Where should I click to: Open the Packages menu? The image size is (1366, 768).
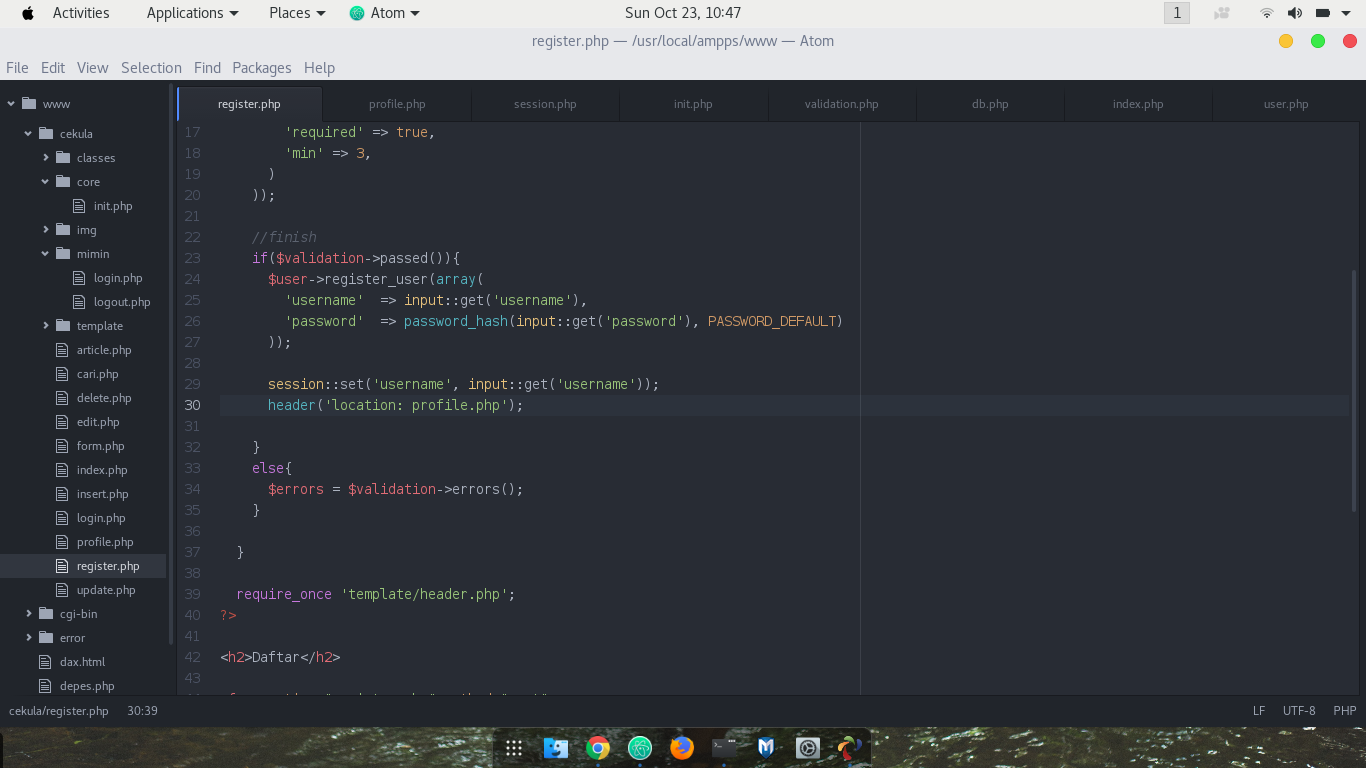(x=262, y=68)
